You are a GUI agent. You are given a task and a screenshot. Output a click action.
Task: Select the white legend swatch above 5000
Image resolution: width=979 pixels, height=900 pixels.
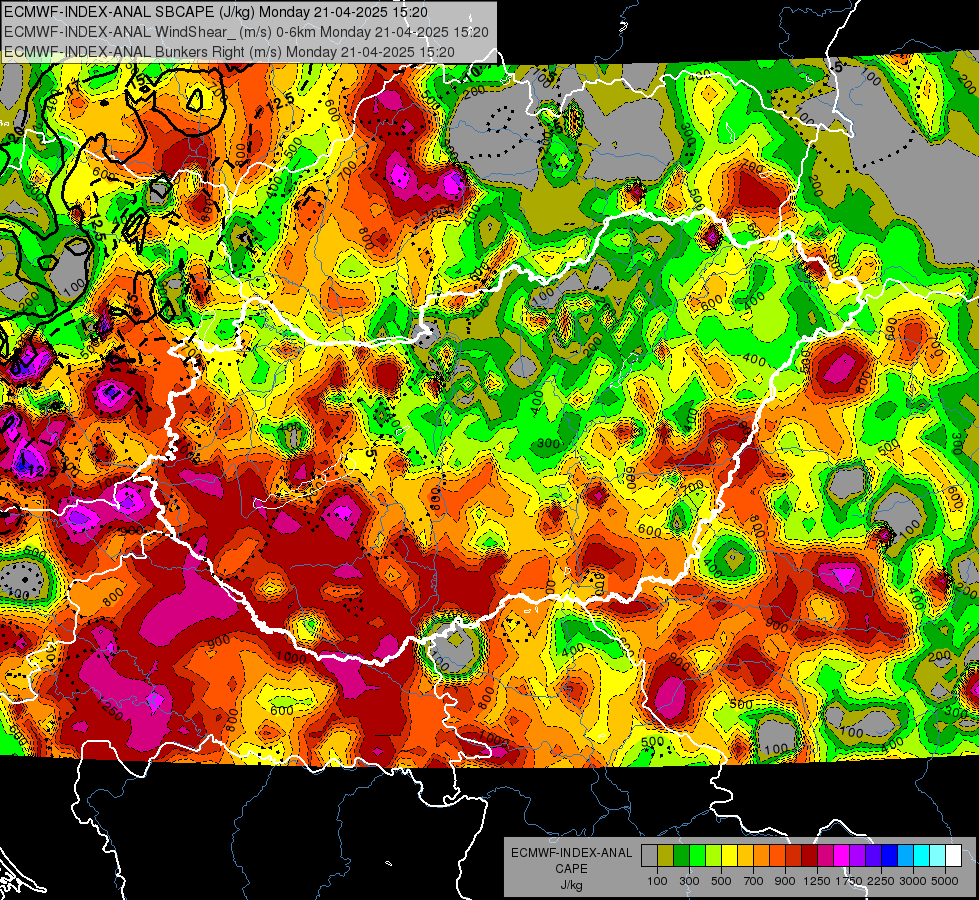click(954, 856)
